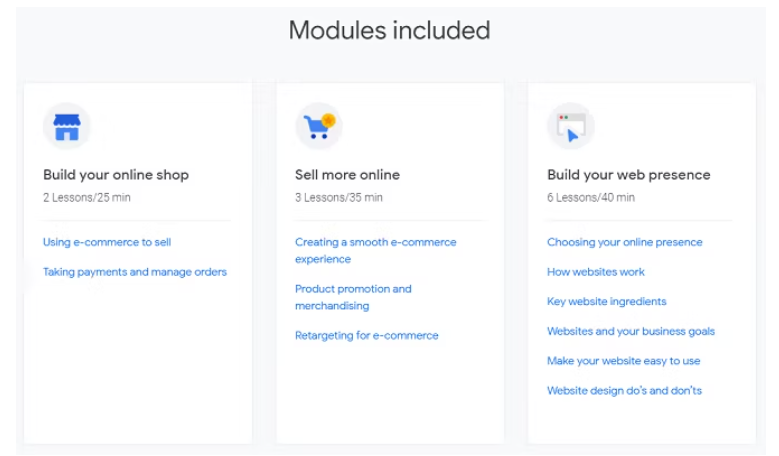Image resolution: width=779 pixels, height=456 pixels.
Task: Open 'Website design do's and don'ts' lesson
Action: pos(624,390)
